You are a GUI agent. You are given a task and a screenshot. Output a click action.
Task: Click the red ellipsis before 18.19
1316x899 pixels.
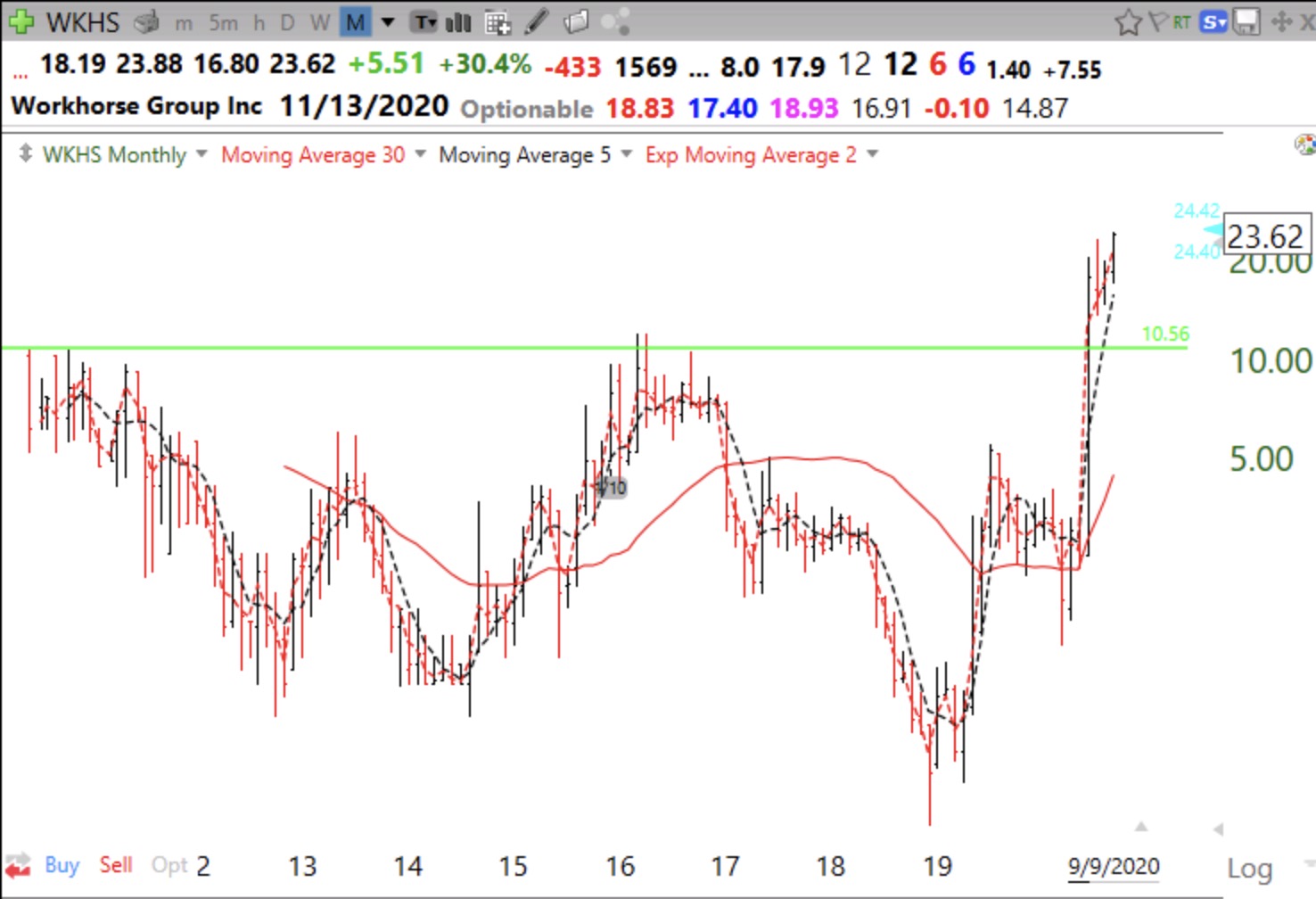[21, 77]
